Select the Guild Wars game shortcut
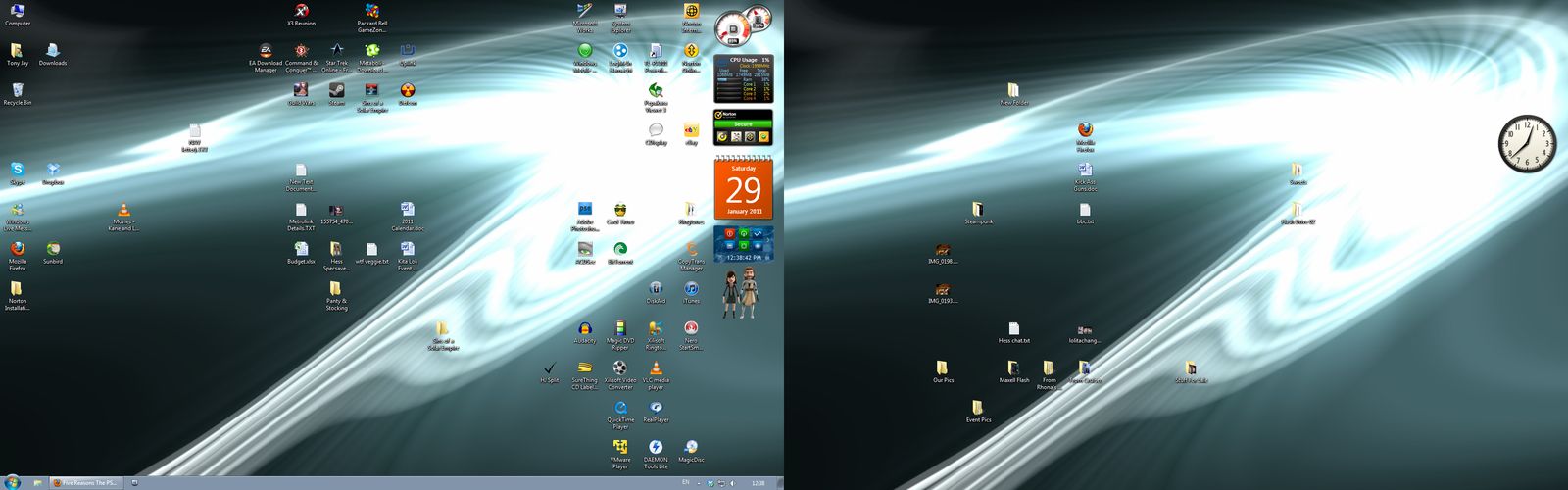Screen dimensions: 1568x490 tap(301, 94)
